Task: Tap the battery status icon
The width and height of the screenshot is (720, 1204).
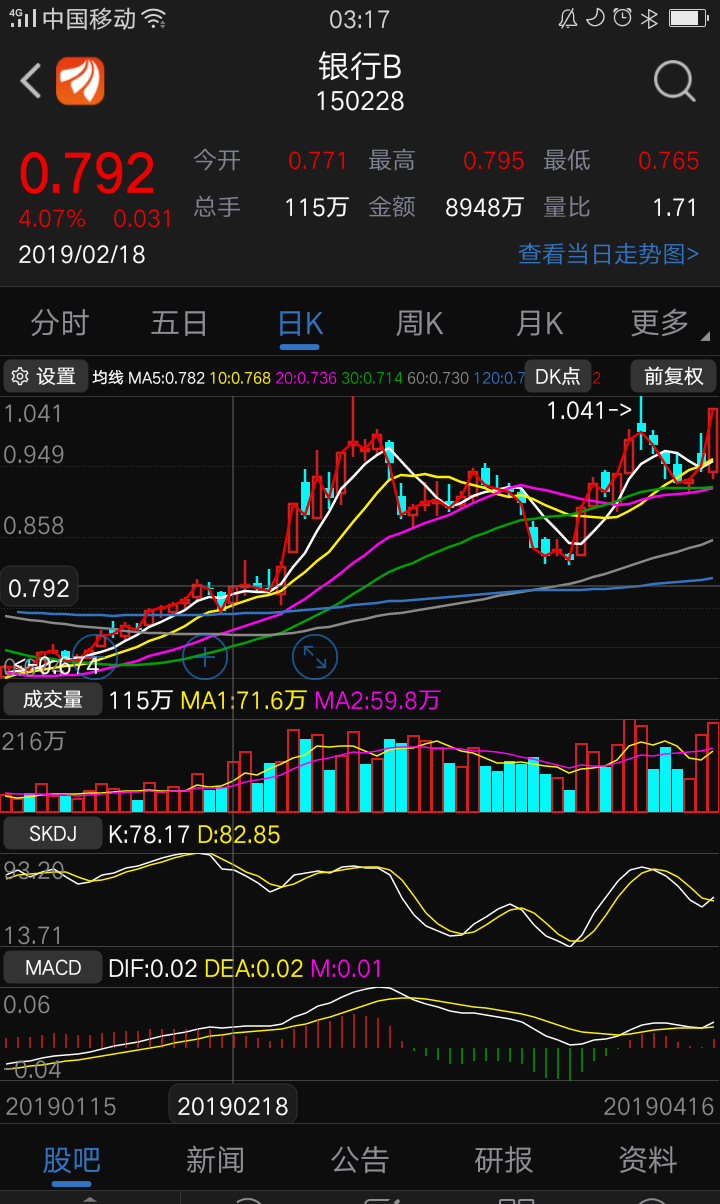Action: (x=688, y=18)
